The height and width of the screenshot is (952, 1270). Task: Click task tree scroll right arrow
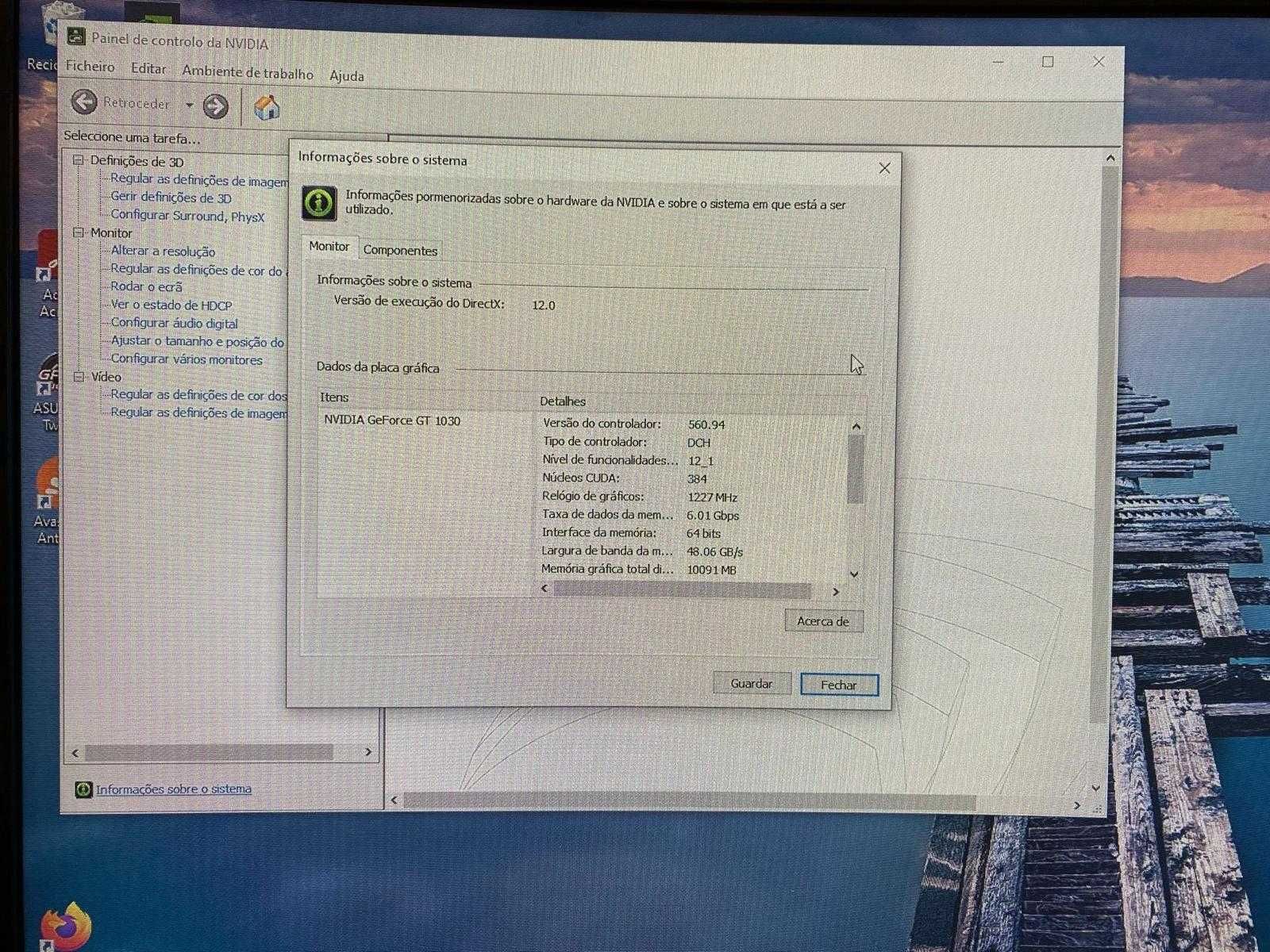click(x=368, y=751)
